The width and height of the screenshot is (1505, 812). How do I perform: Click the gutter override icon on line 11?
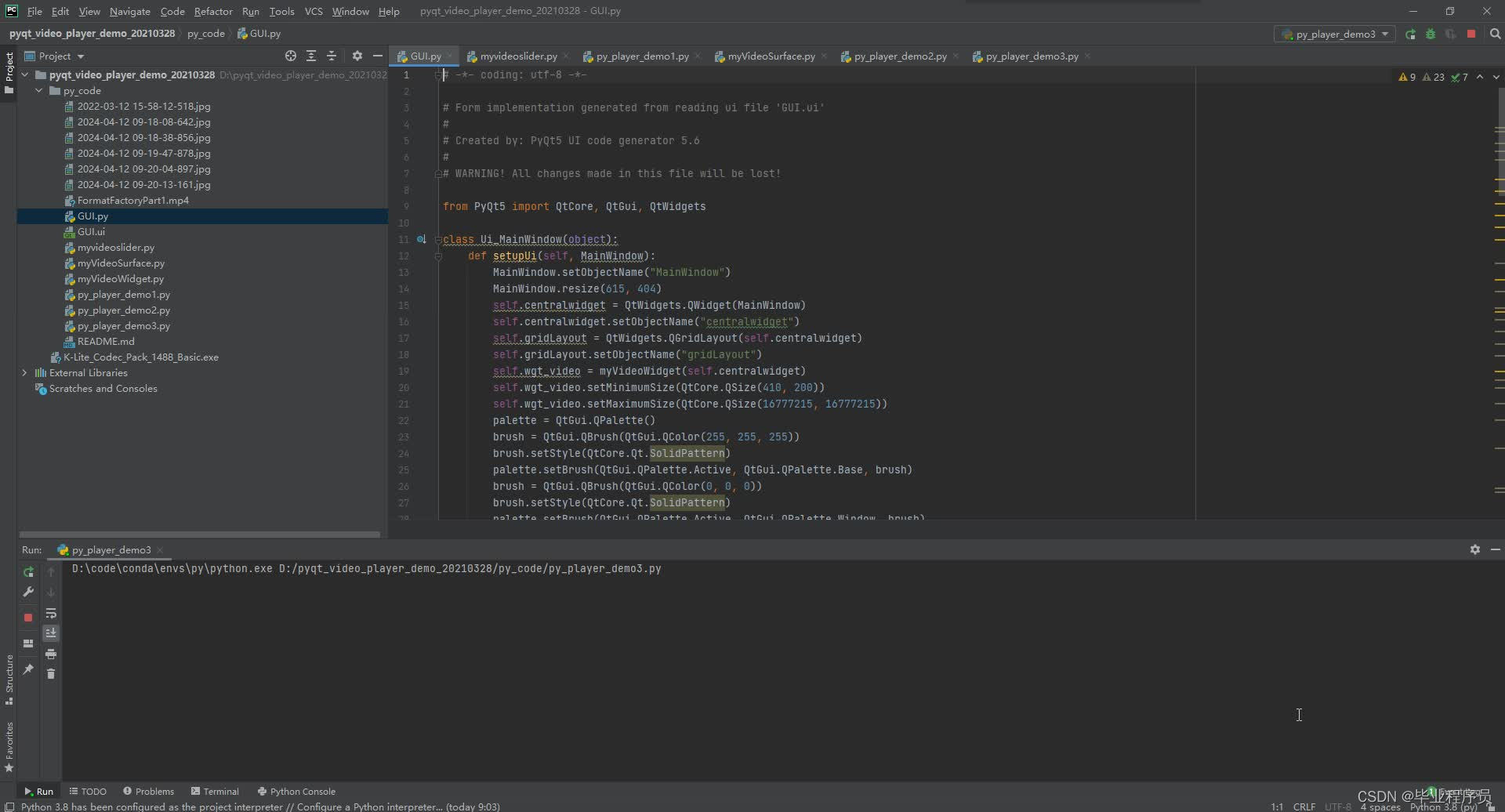click(422, 239)
